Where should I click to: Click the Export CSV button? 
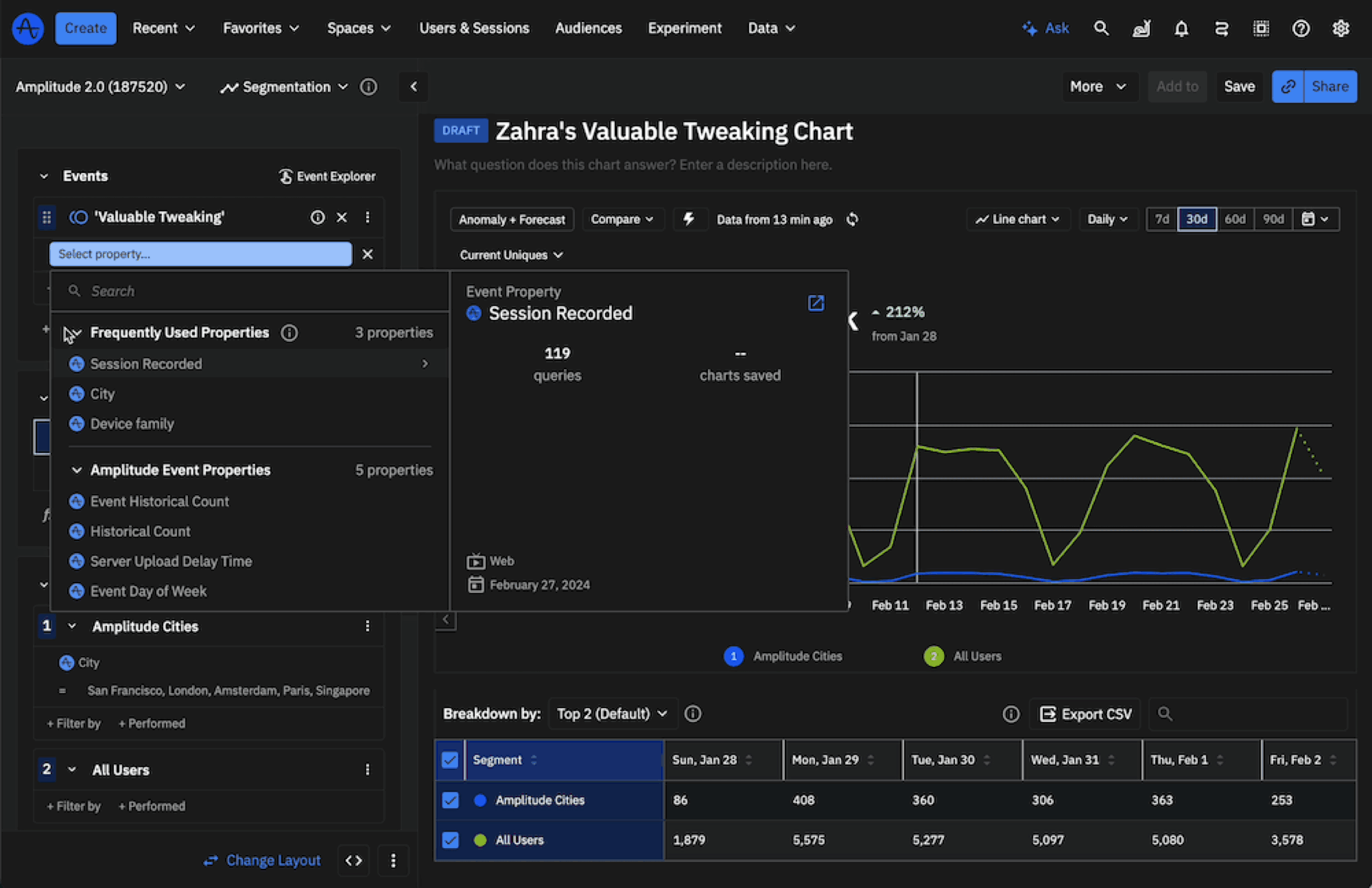point(1085,714)
